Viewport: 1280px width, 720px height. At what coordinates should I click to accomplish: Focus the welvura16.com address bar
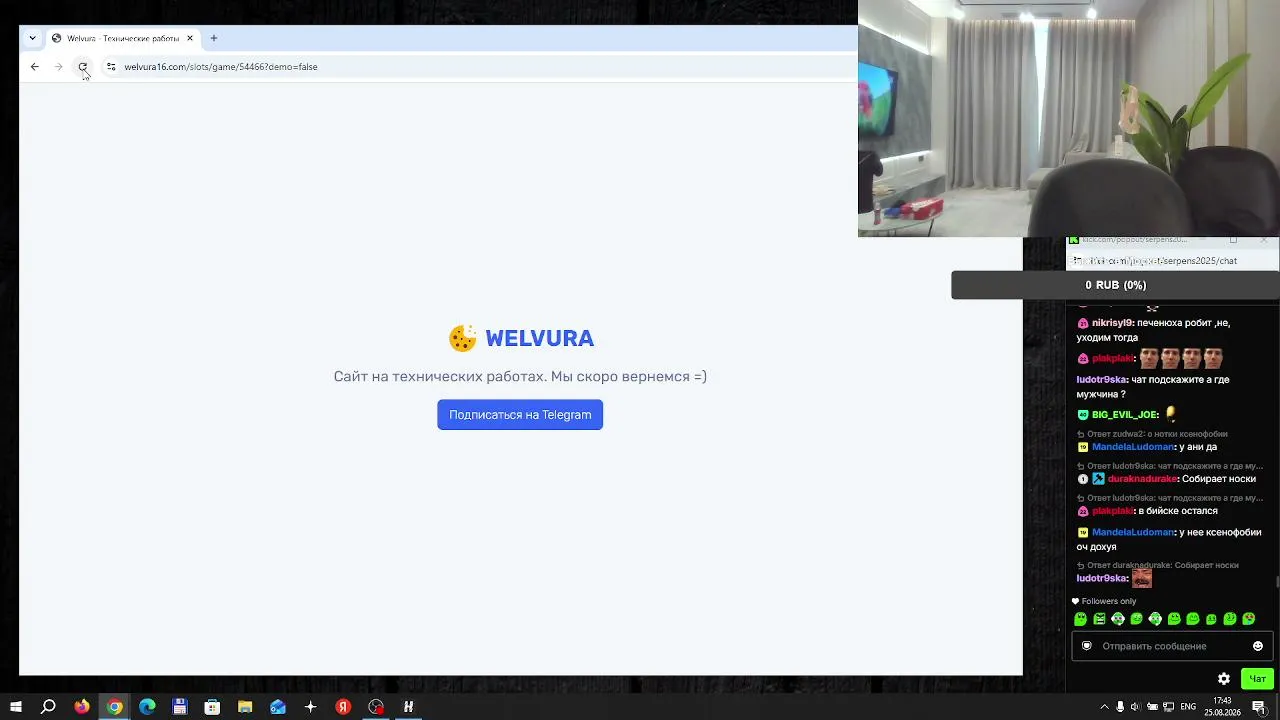click(x=480, y=67)
